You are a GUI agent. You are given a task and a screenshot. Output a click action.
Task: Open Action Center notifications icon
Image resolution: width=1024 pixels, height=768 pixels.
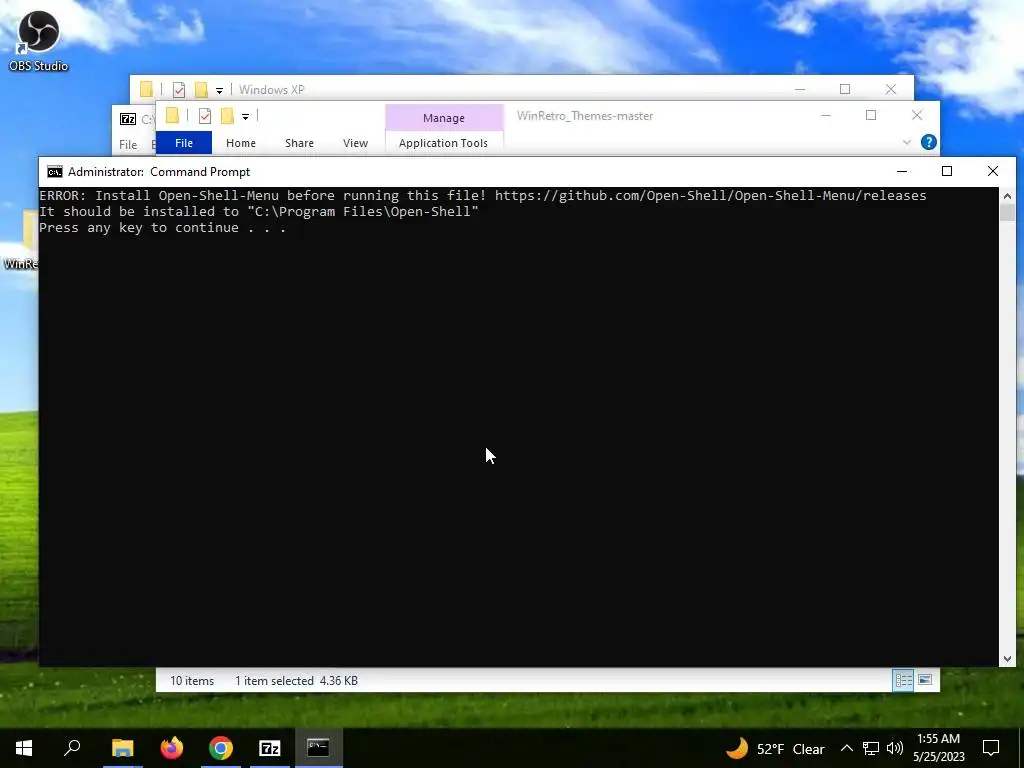(991, 748)
